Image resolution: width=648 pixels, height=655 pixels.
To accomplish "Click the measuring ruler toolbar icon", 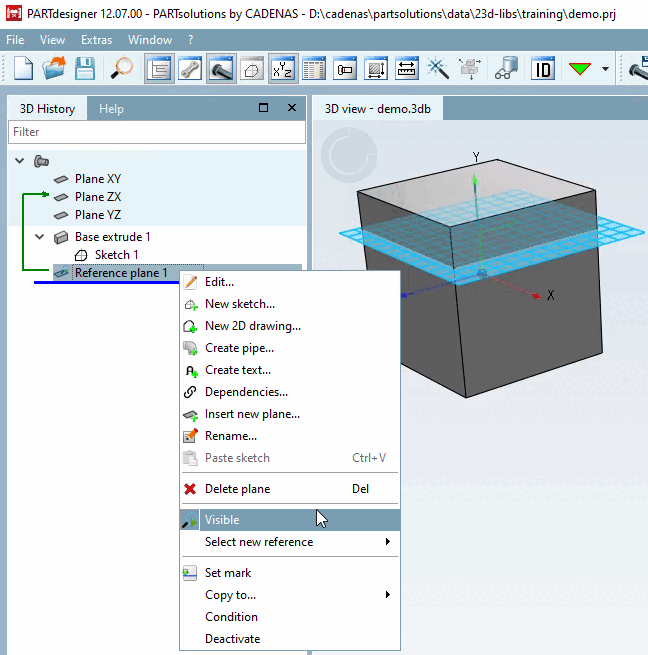I will pos(407,69).
